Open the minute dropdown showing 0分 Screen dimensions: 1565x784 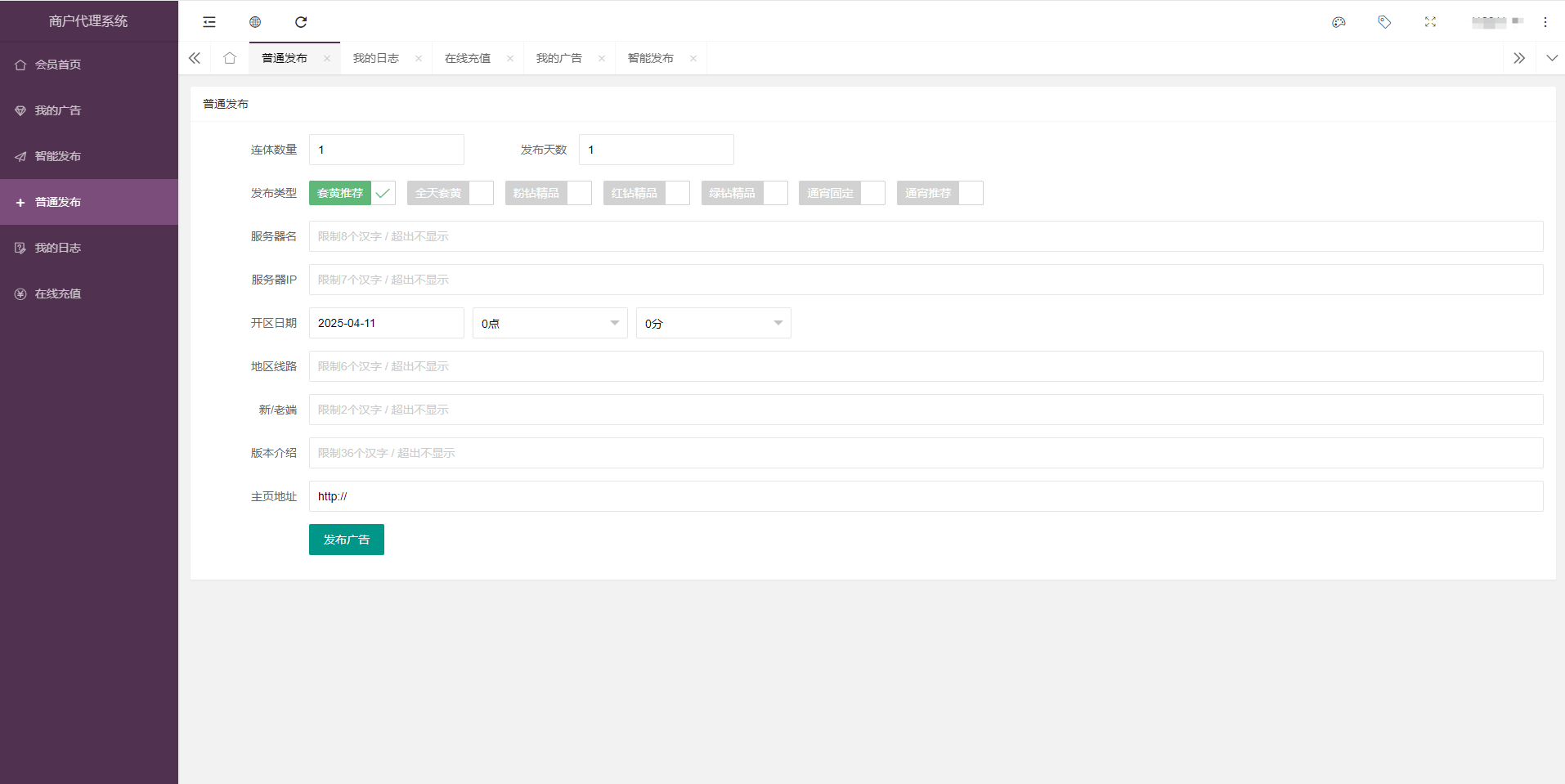tap(713, 323)
